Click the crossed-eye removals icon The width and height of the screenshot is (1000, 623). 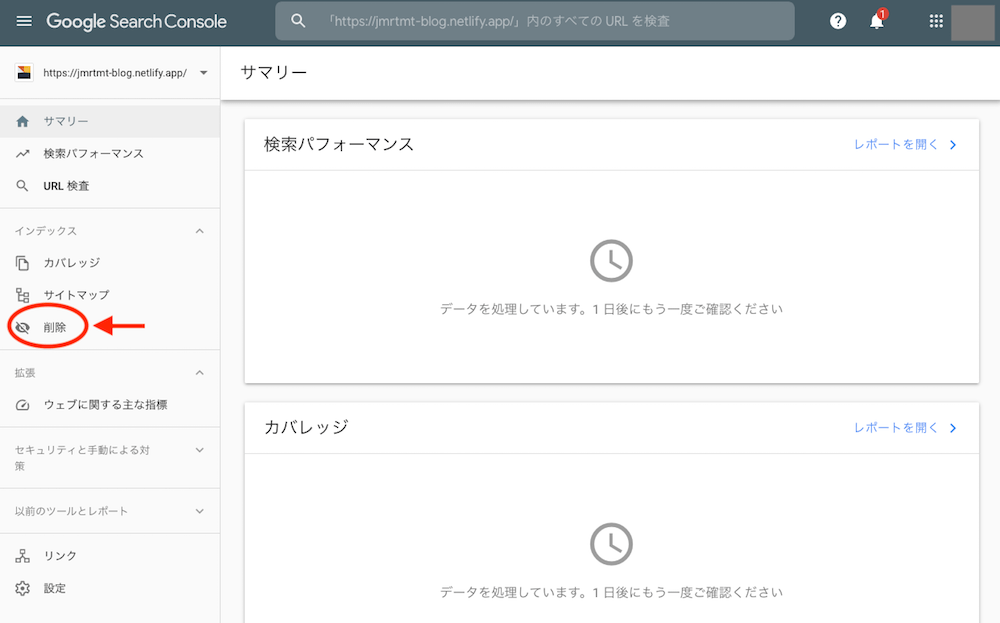pos(22,327)
